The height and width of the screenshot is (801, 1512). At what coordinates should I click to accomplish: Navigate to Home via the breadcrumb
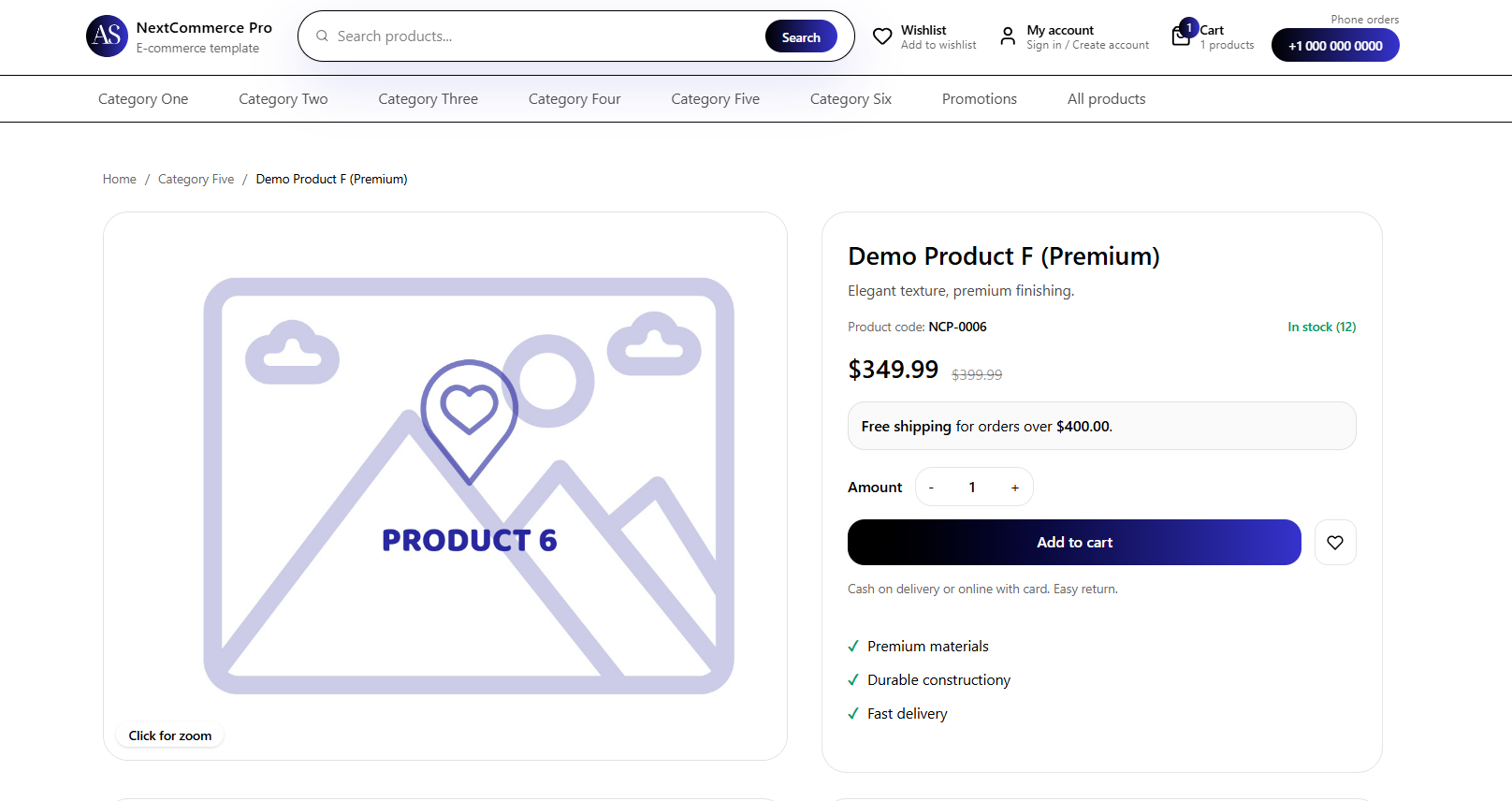tap(119, 179)
